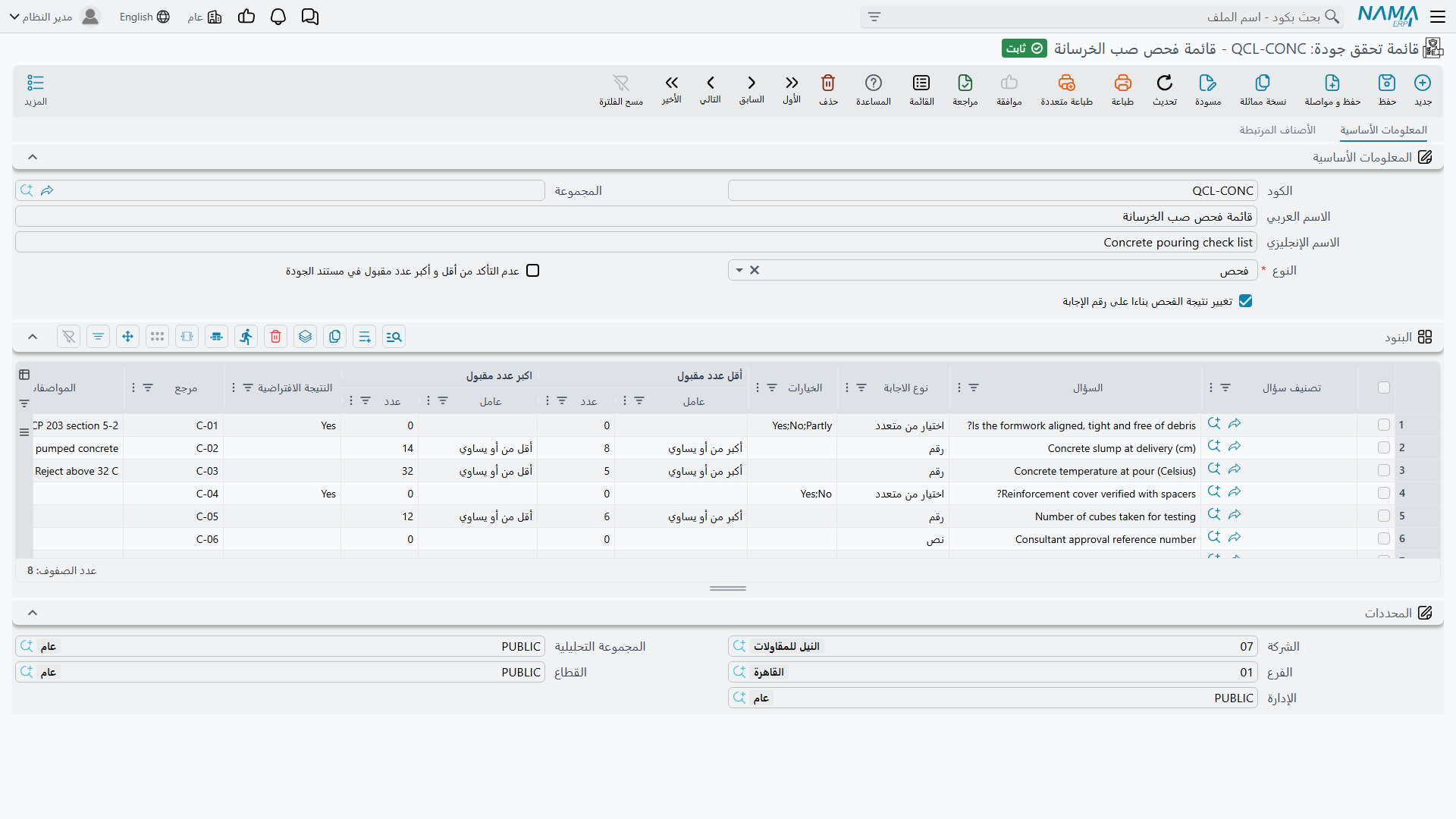Open مدير النظام user dropdown
This screenshot has height=819, width=1456.
tap(55, 17)
